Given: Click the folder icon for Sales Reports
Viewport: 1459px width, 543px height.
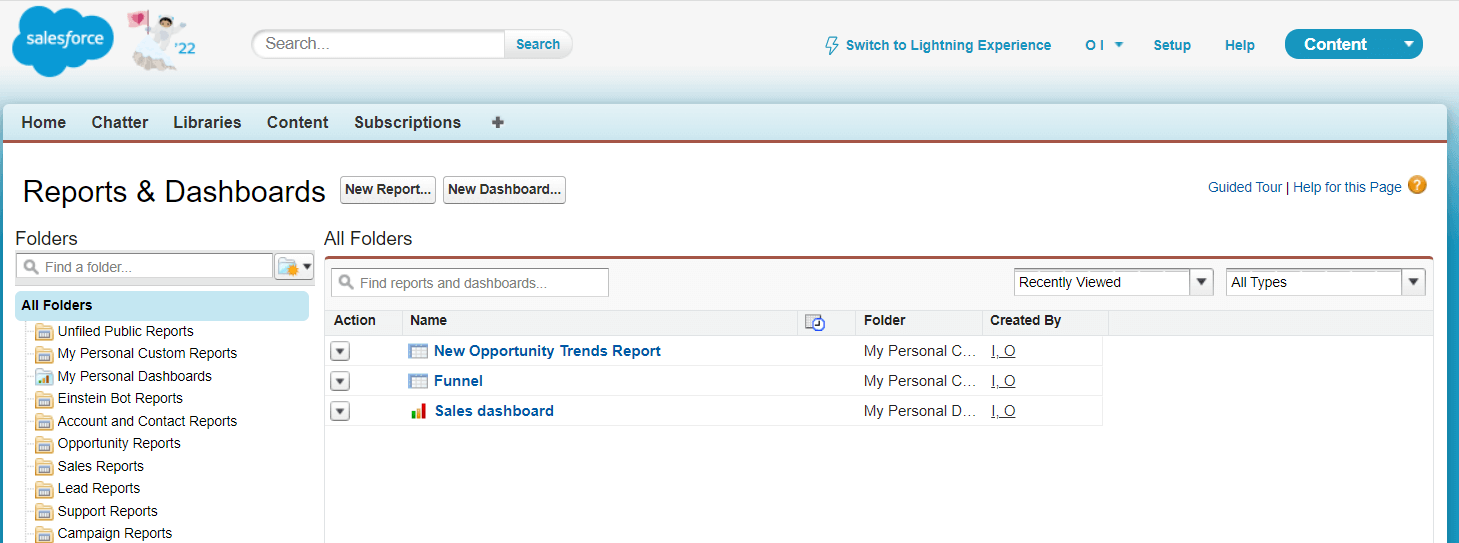Looking at the screenshot, I should [x=44, y=466].
